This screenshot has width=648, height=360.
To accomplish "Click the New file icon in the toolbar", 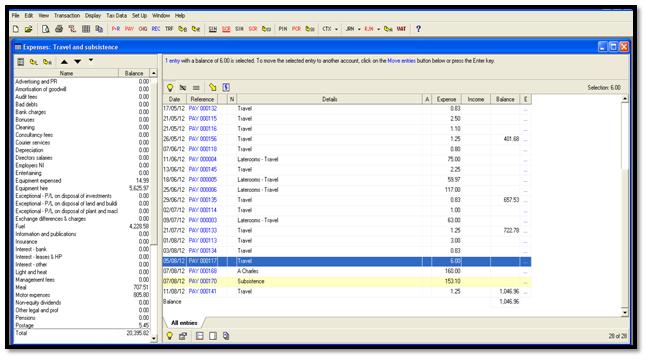I will click(16, 29).
